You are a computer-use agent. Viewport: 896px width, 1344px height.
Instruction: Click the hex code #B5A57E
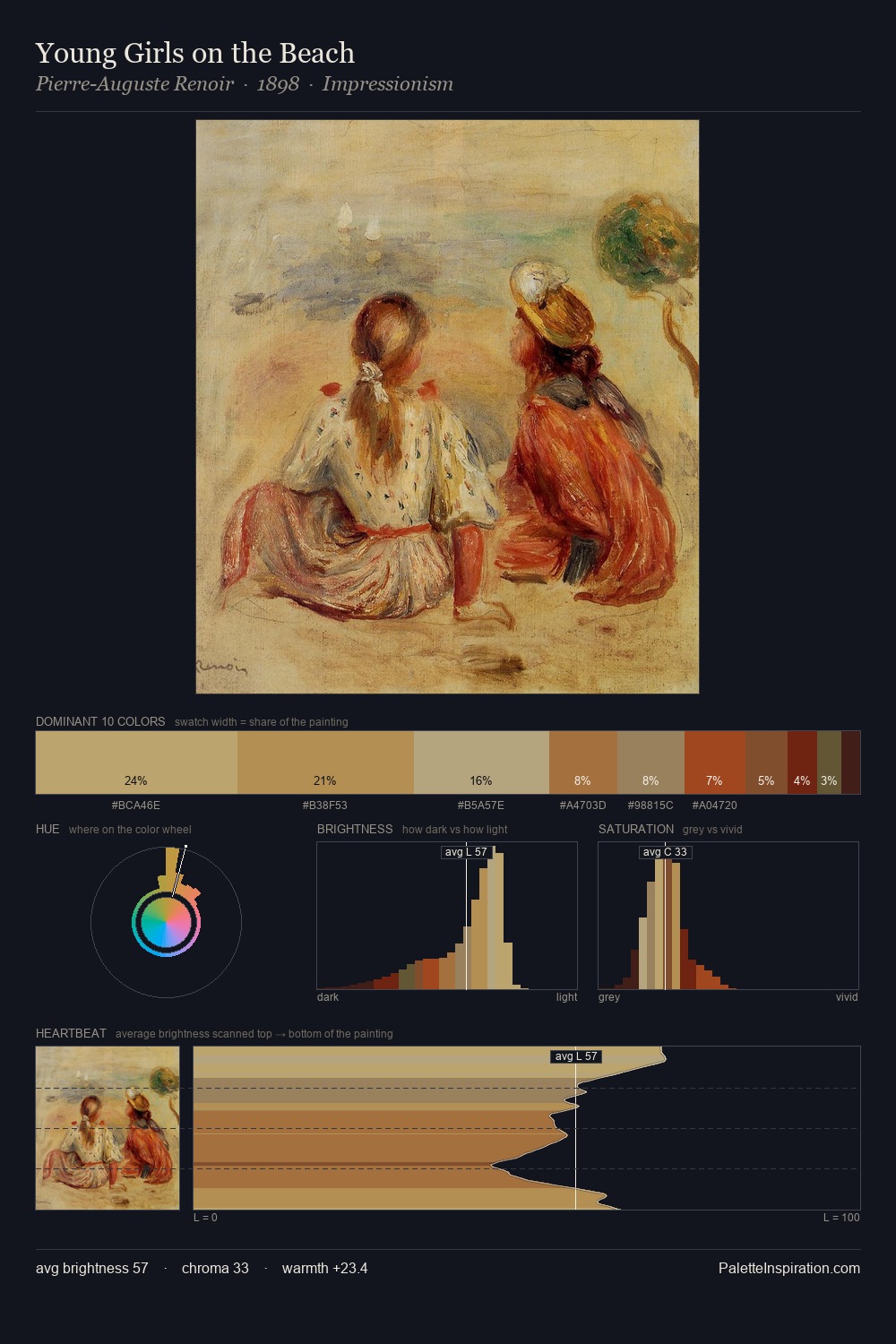481,806
